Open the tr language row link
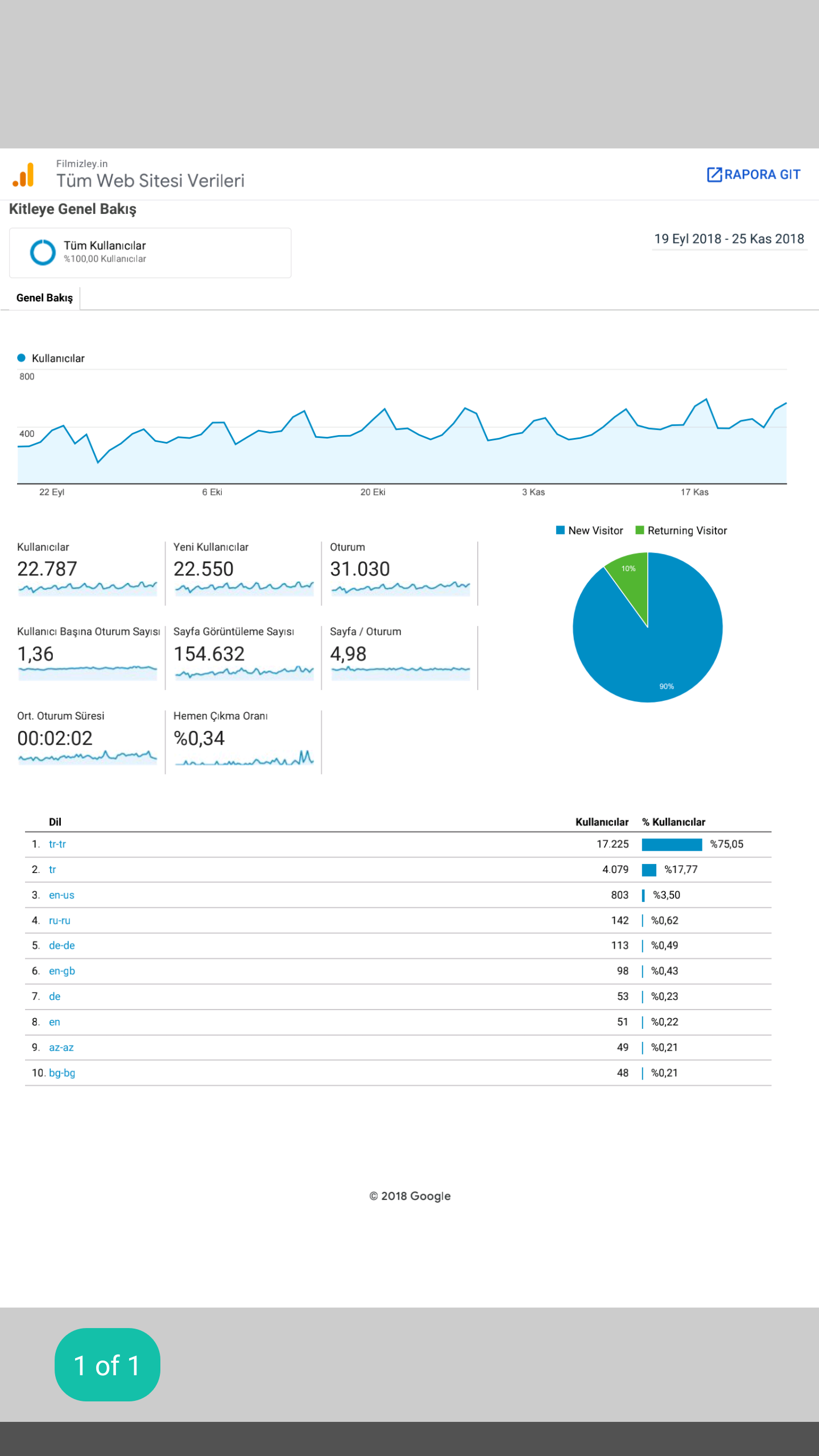This screenshot has height=1456, width=819. pyautogui.click(x=52, y=870)
